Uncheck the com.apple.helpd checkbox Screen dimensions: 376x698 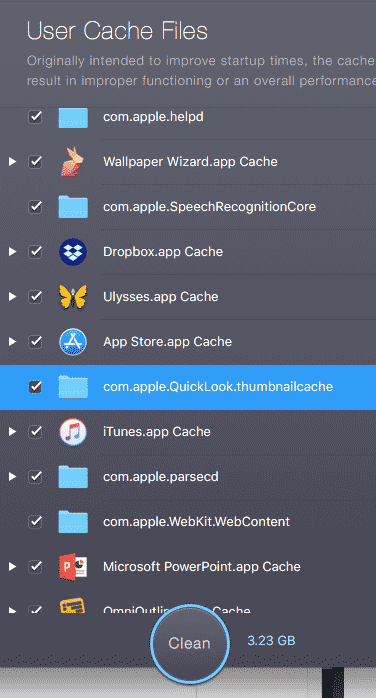point(35,117)
